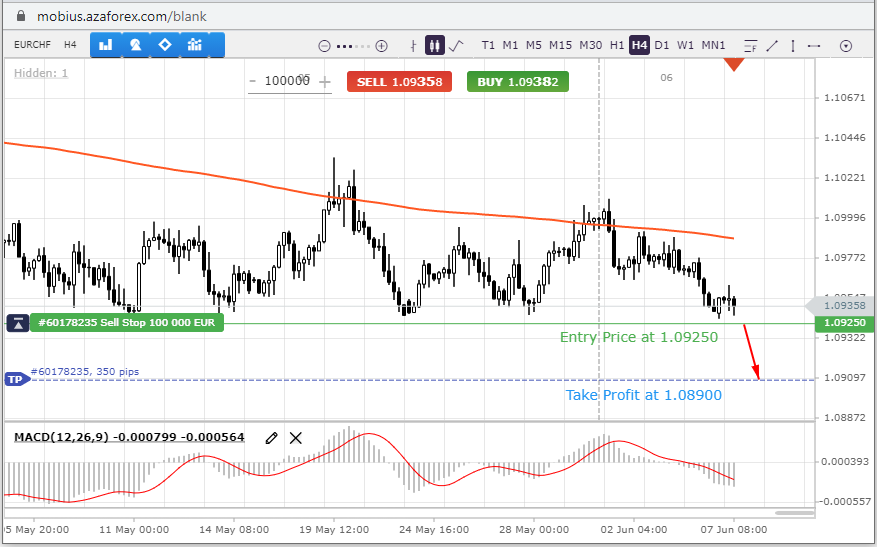Click the blue diamond toolbar icon
Screen dimensions: 877x547
[x=165, y=45]
